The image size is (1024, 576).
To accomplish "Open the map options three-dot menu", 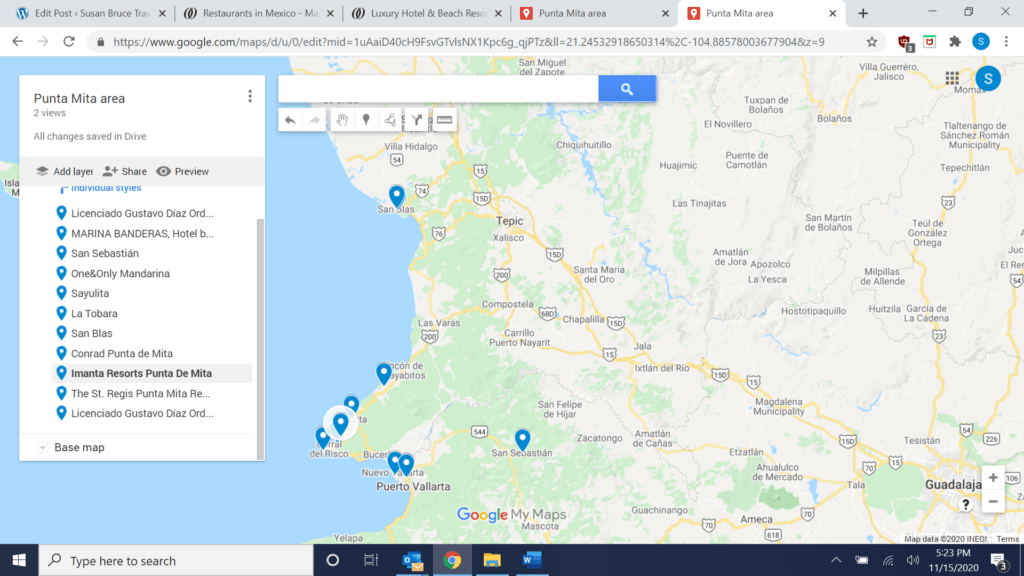I will point(249,97).
